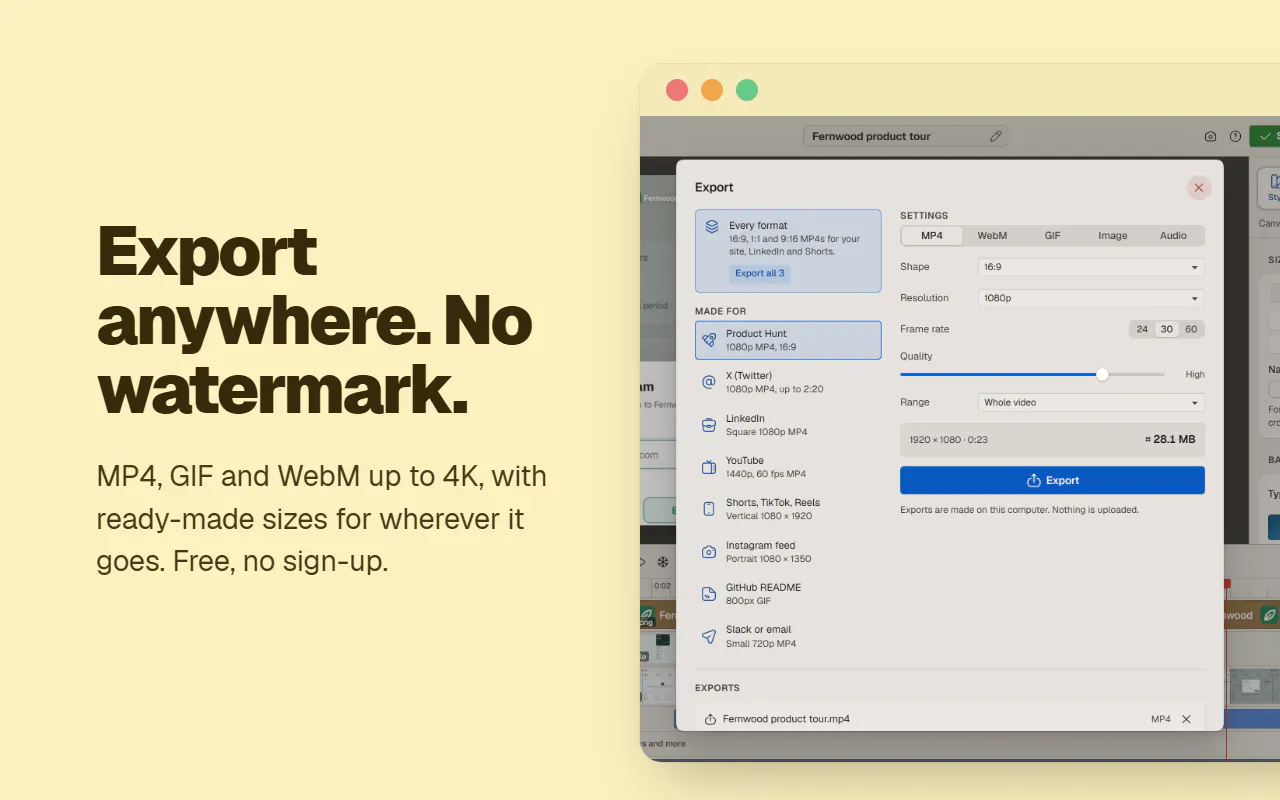Switch to the WebM format tab
This screenshot has height=800, width=1280.
[992, 236]
